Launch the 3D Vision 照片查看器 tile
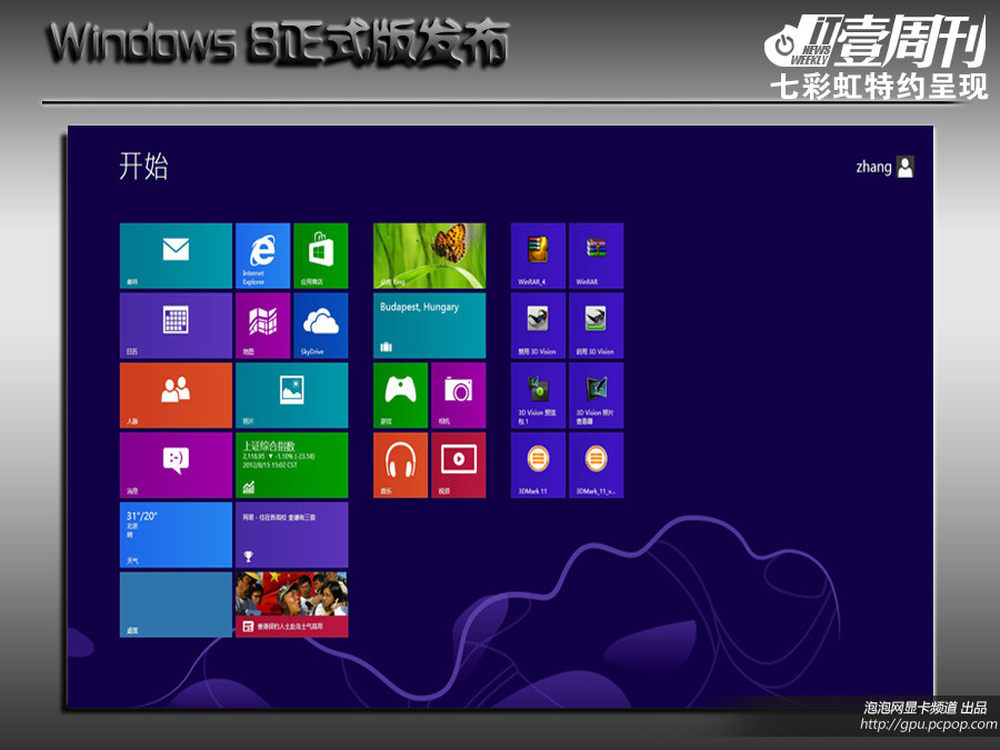This screenshot has width=1000, height=750. tap(596, 395)
